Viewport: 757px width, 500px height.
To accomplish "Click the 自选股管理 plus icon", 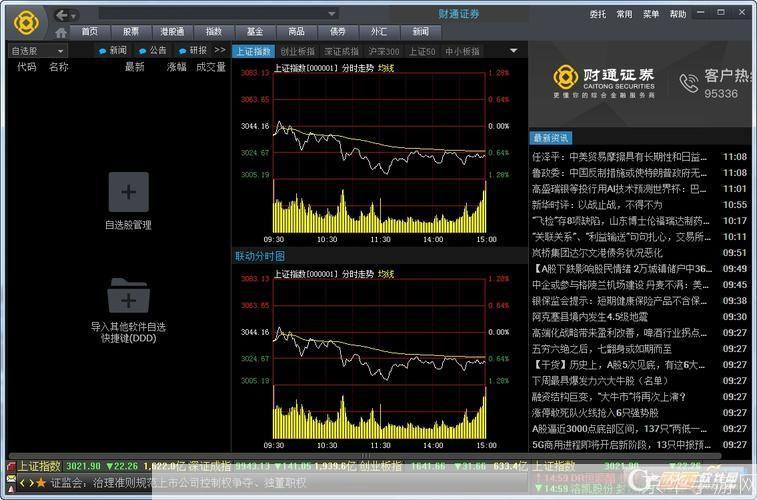I will click(128, 192).
